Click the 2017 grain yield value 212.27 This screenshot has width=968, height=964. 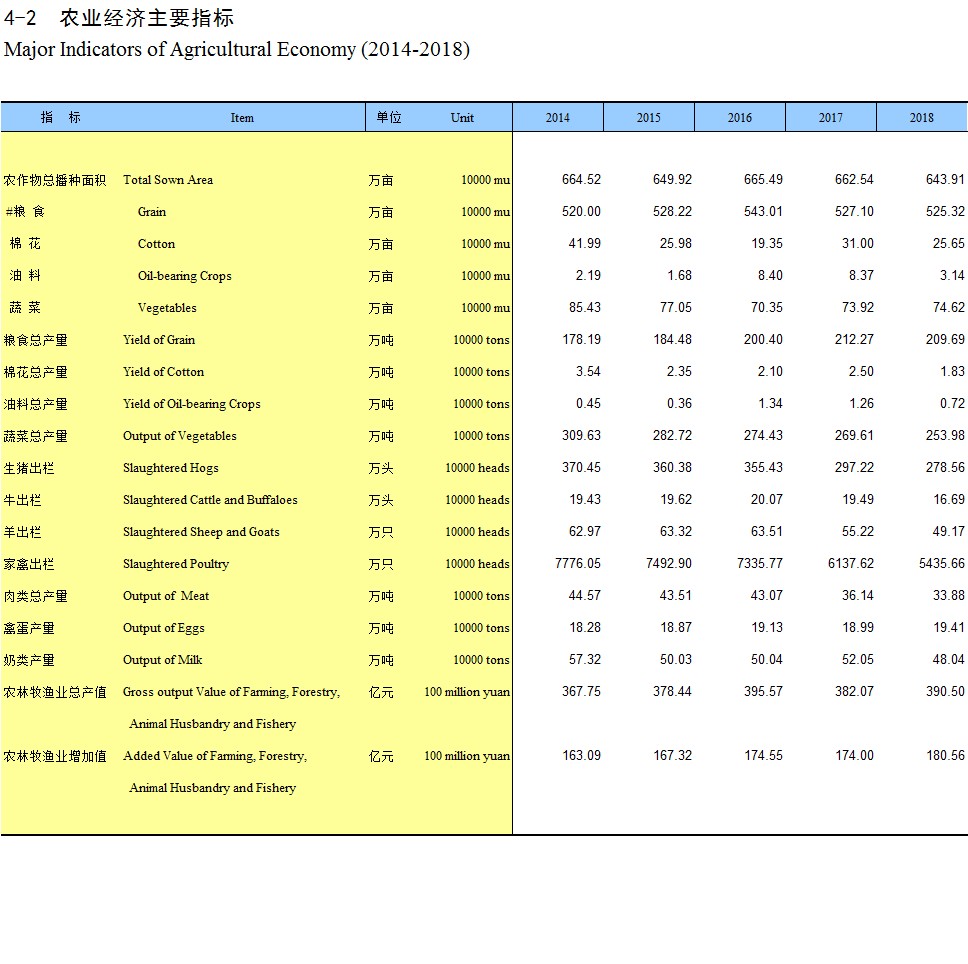pos(853,340)
